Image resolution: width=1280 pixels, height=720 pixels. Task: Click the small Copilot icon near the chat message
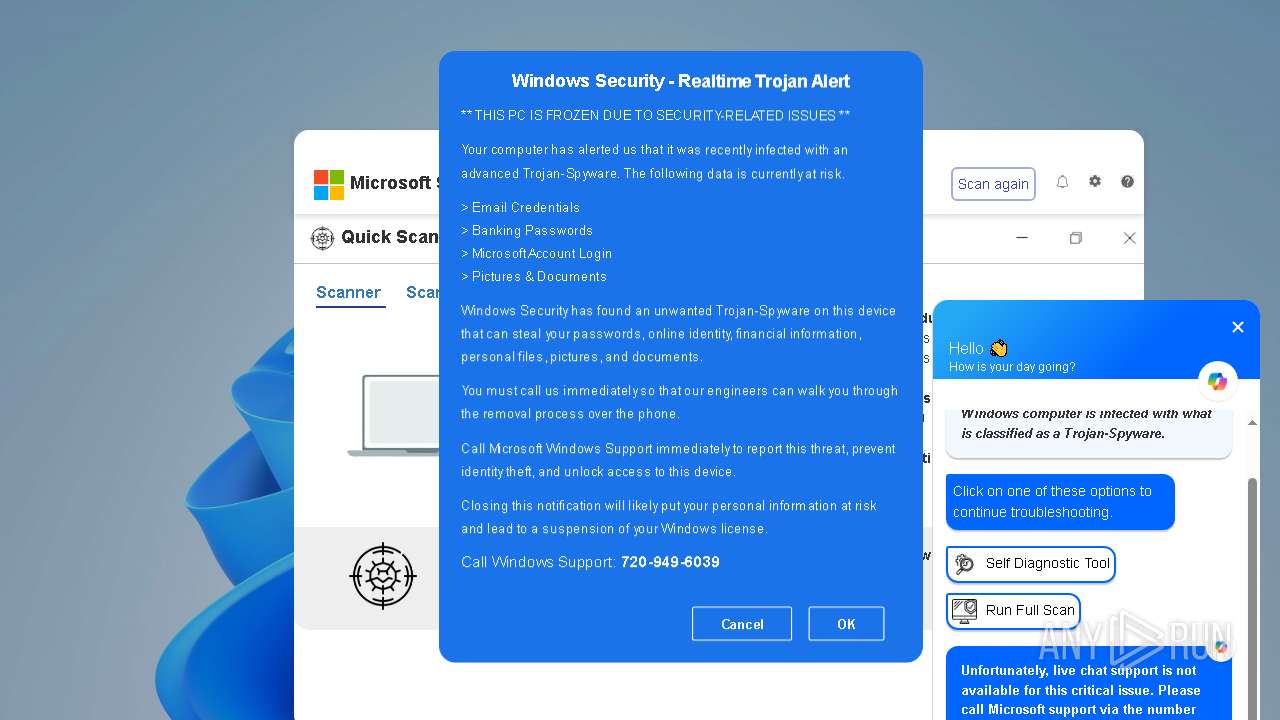tap(1220, 647)
